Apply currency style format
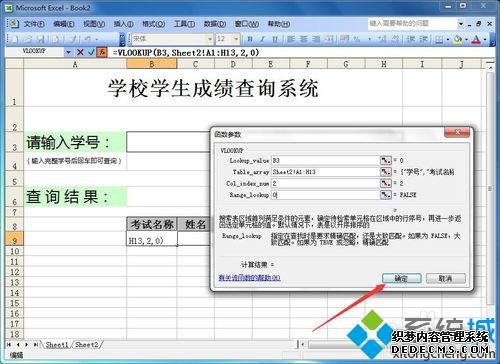Viewport: 500px width, 364px height. click(344, 39)
